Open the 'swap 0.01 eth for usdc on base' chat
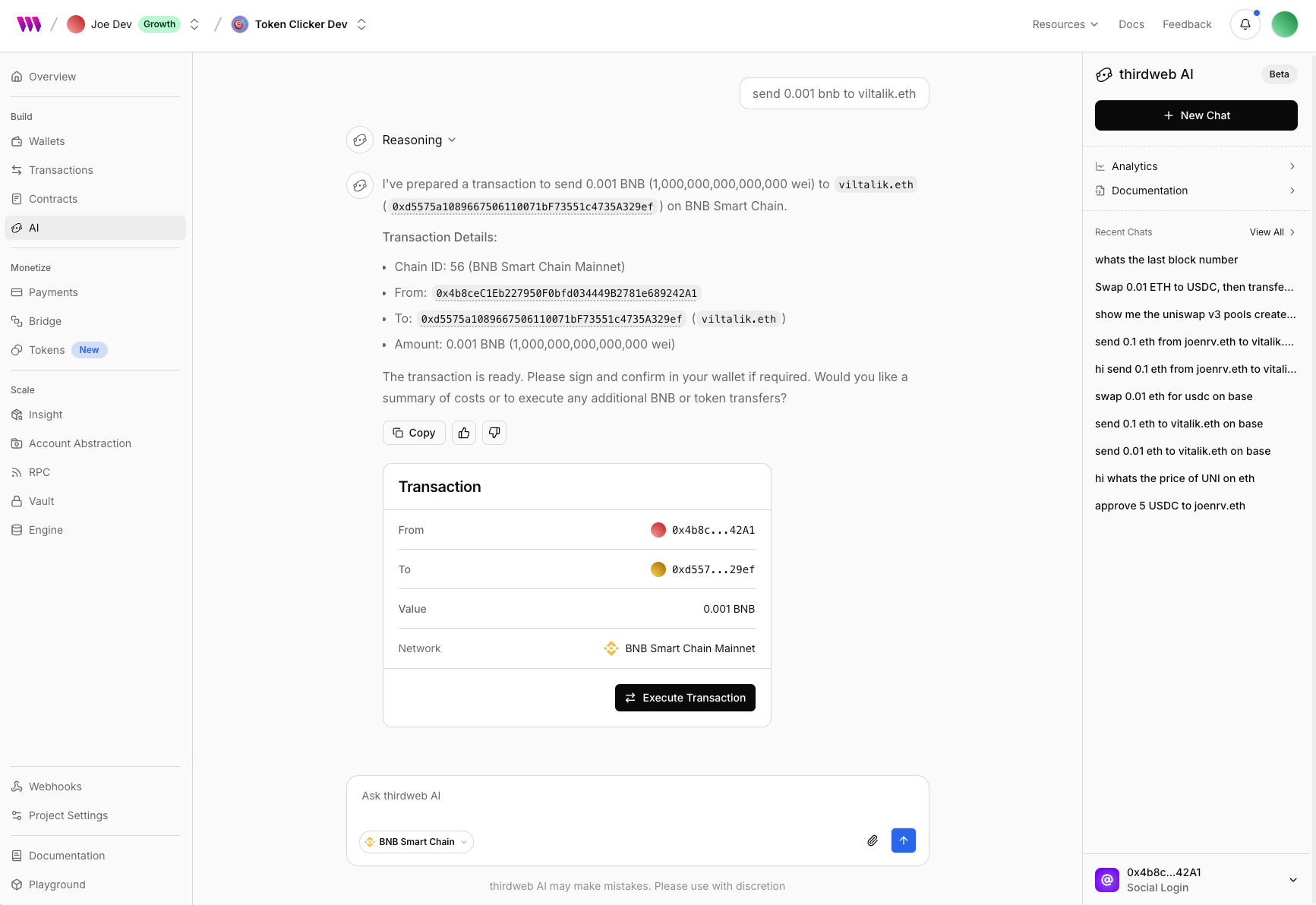The height and width of the screenshot is (905, 1316). pos(1174,396)
